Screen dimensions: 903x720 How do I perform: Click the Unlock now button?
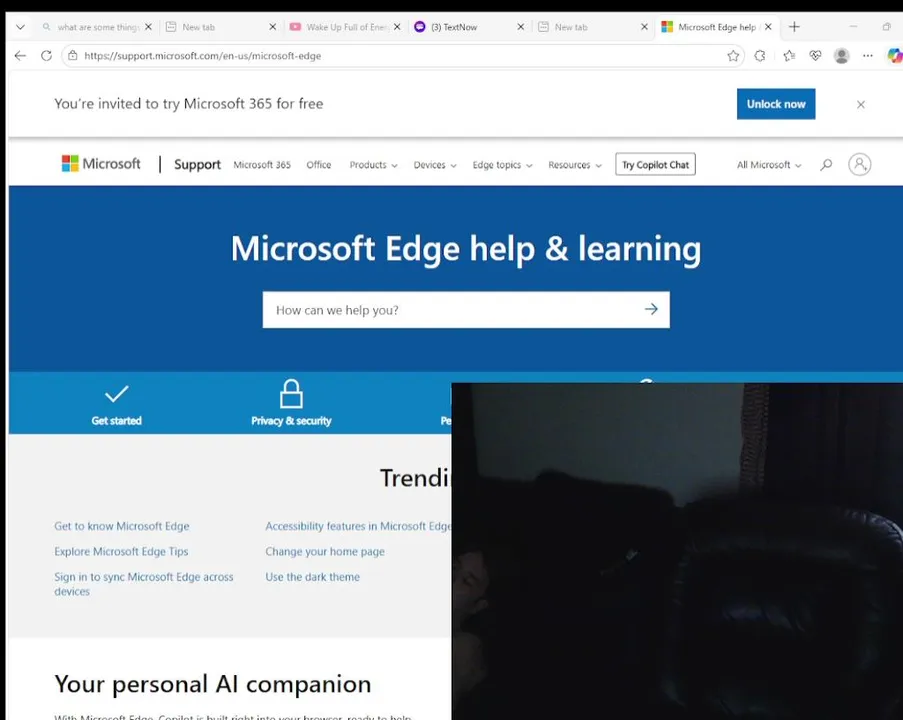[776, 104]
